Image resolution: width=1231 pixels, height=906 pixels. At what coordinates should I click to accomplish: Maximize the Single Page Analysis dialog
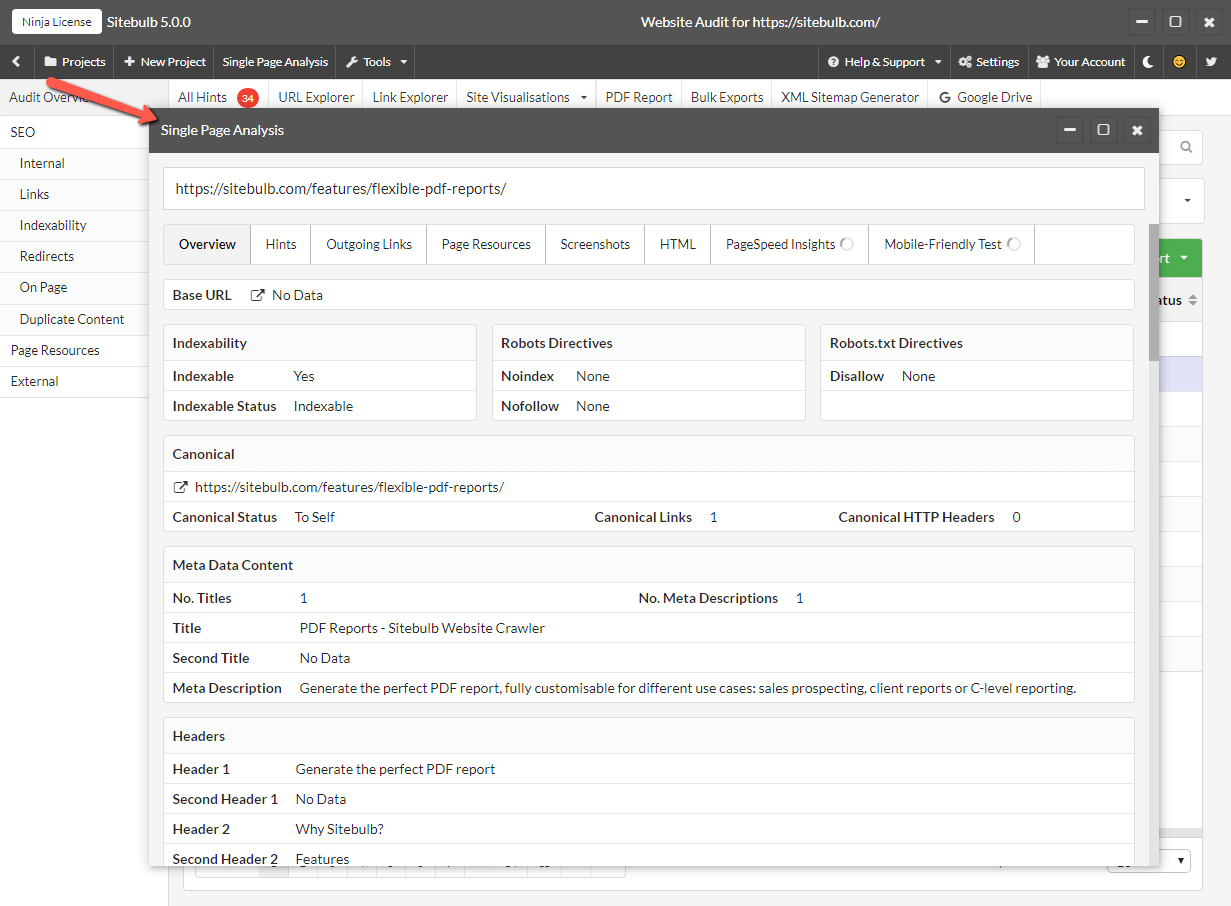1103,130
